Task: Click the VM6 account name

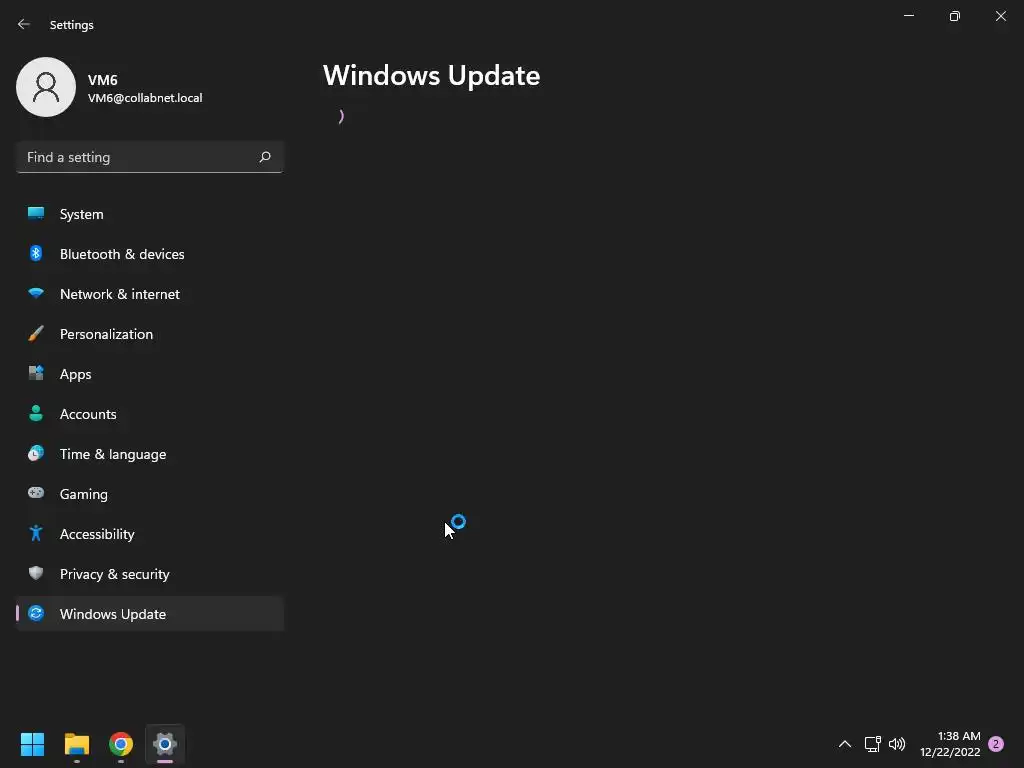Action: tap(103, 80)
